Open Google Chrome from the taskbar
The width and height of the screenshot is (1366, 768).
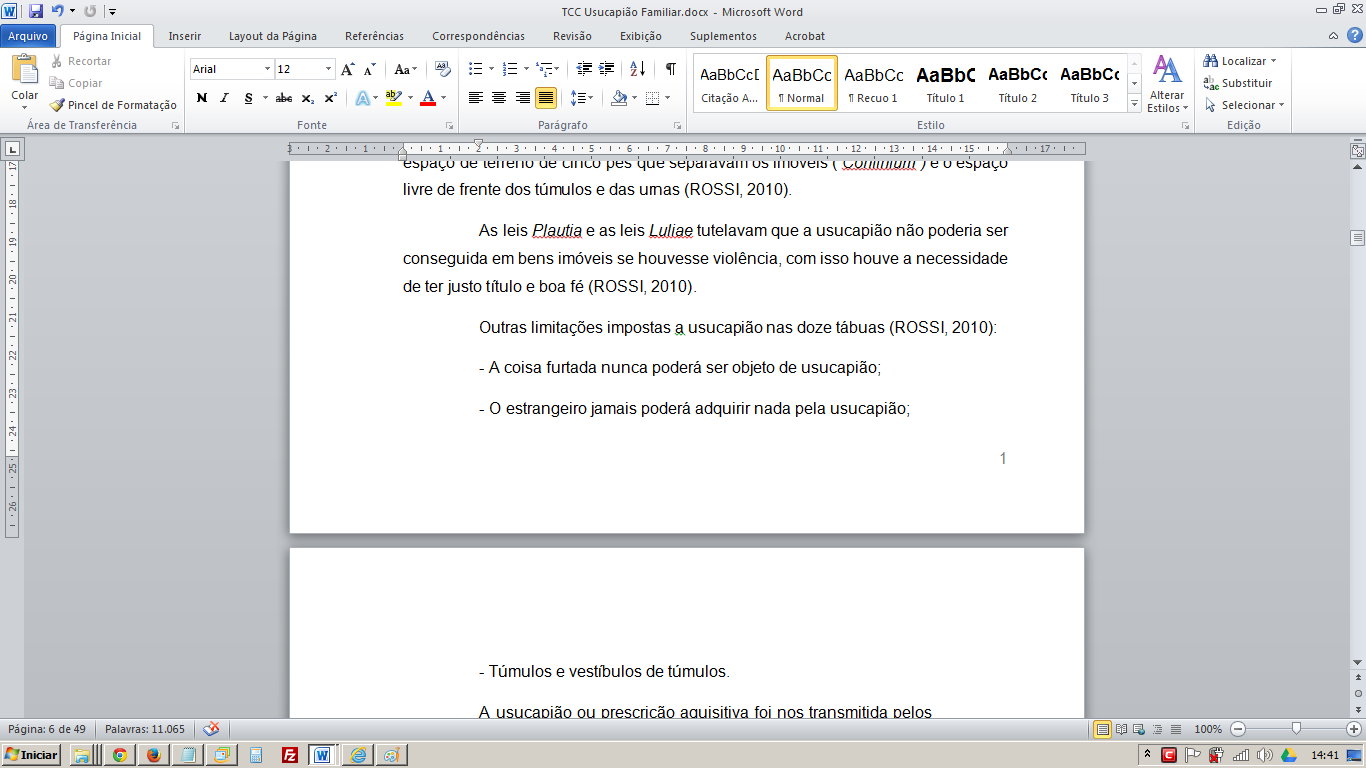[119, 755]
